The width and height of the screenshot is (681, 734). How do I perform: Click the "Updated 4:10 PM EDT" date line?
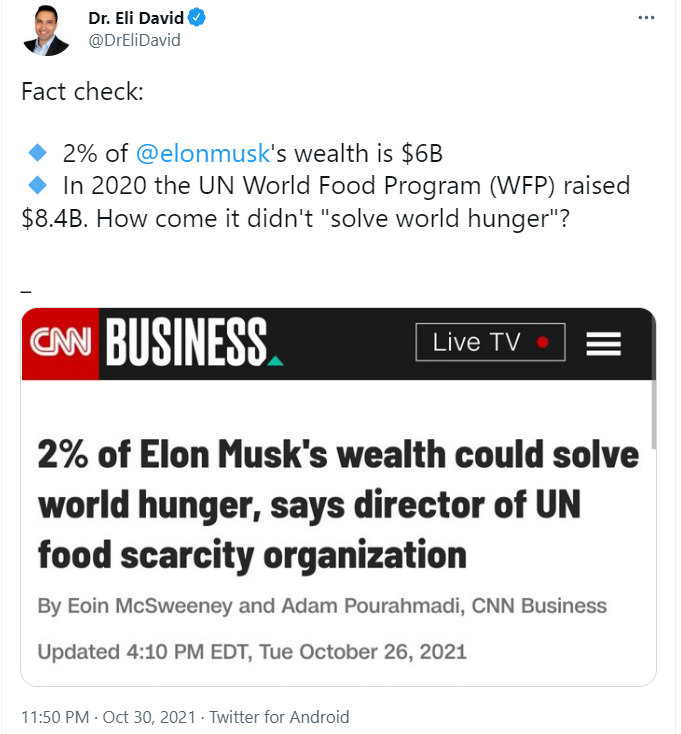252,652
